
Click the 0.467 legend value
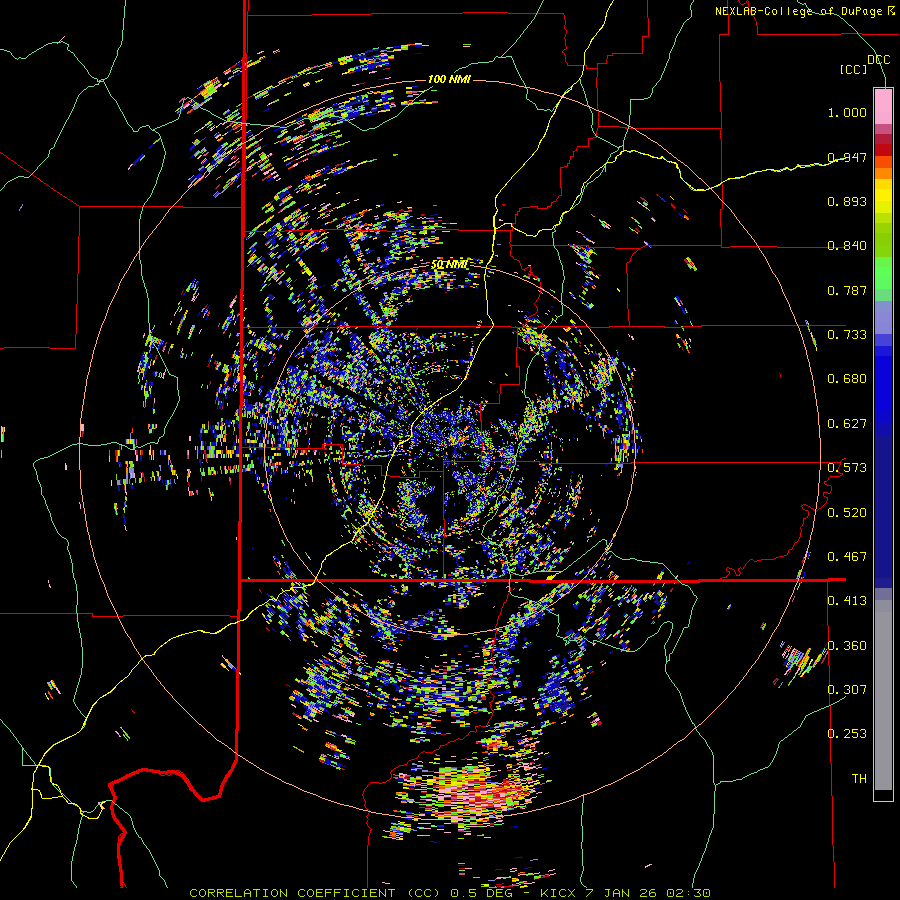click(847, 557)
